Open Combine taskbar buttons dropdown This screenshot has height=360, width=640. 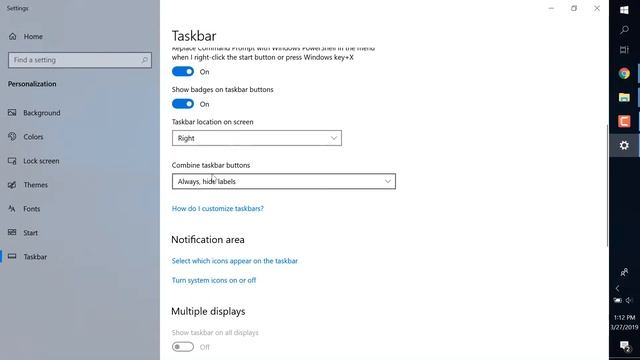click(x=284, y=181)
